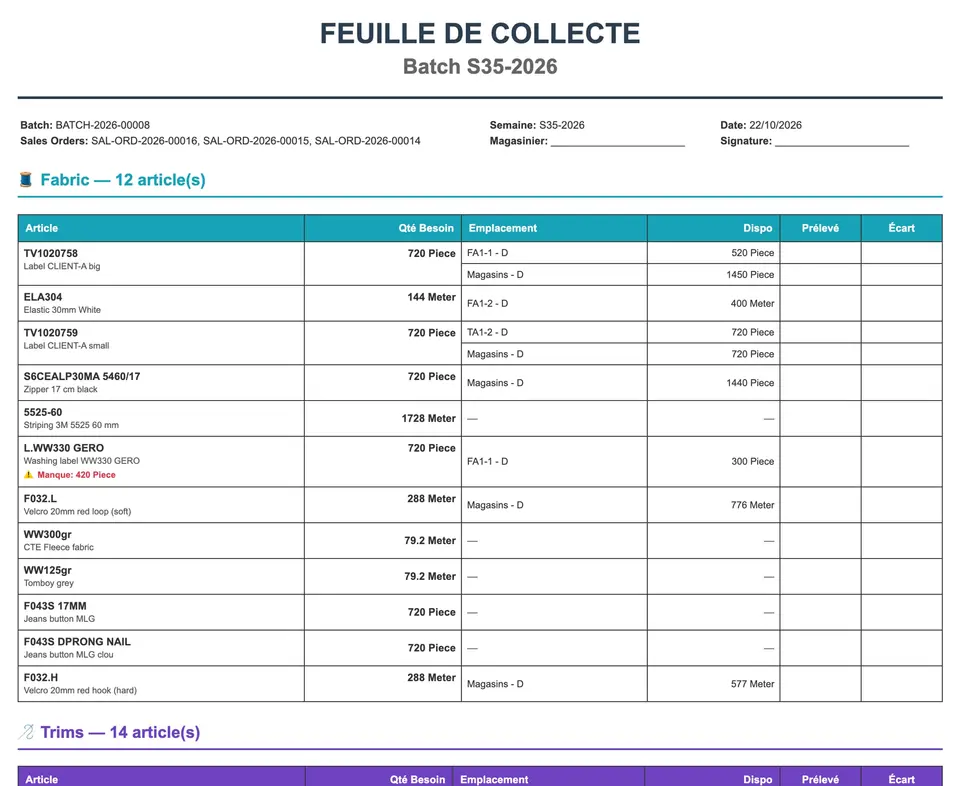Click location TA1-2 - D
The height and width of the screenshot is (786, 960).
(487, 332)
